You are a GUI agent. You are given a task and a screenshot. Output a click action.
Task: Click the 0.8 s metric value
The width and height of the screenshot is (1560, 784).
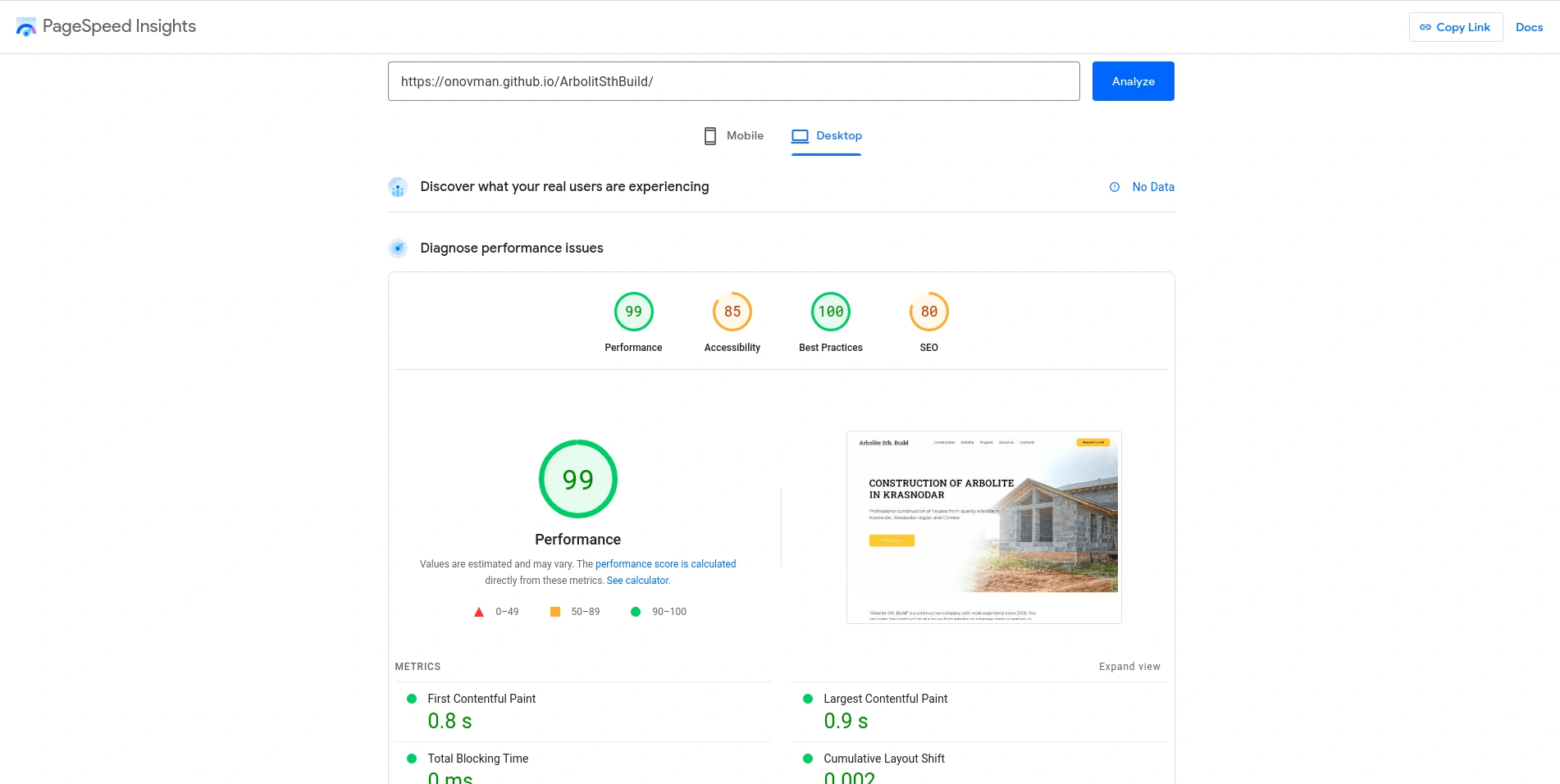[x=450, y=721]
